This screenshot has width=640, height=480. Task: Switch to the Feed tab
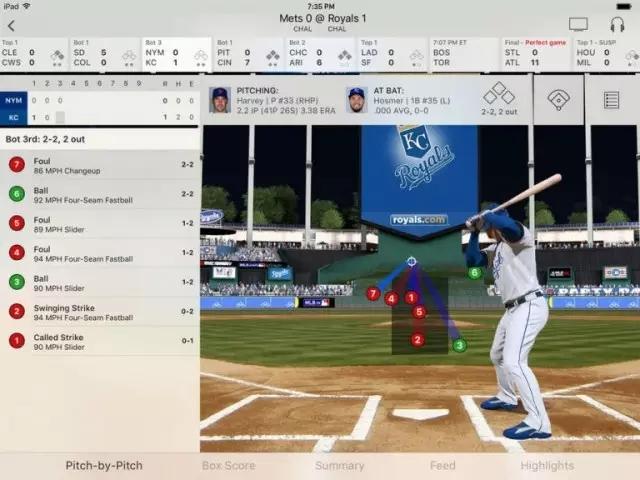click(443, 466)
